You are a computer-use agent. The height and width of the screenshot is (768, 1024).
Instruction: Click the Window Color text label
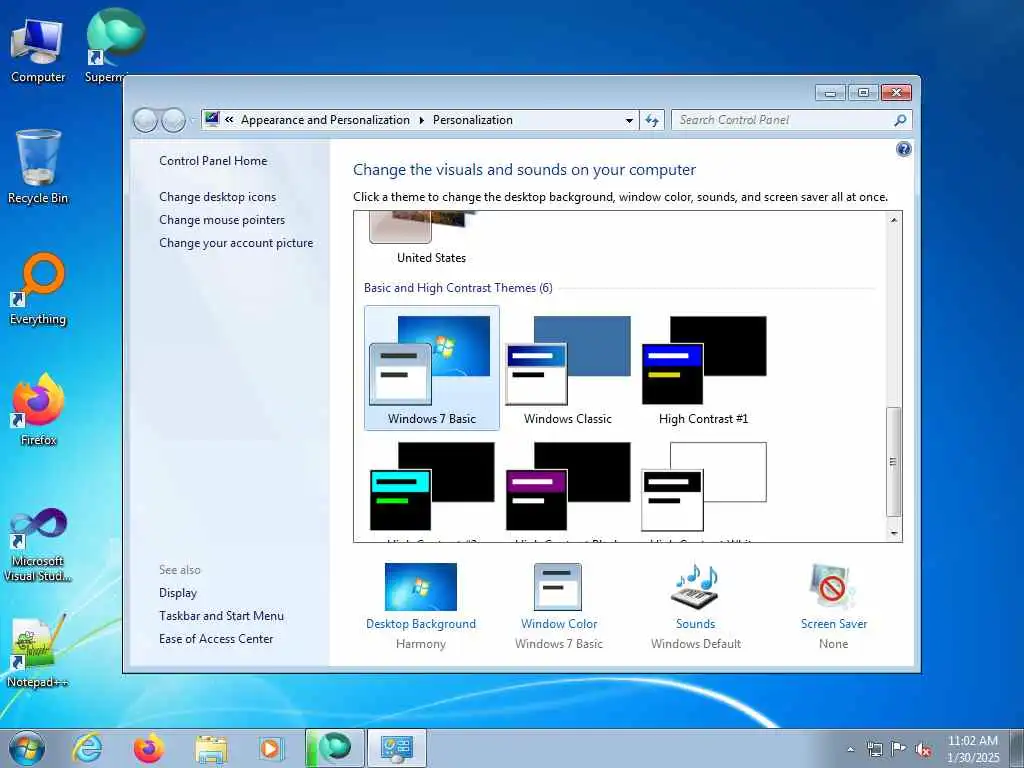click(559, 624)
